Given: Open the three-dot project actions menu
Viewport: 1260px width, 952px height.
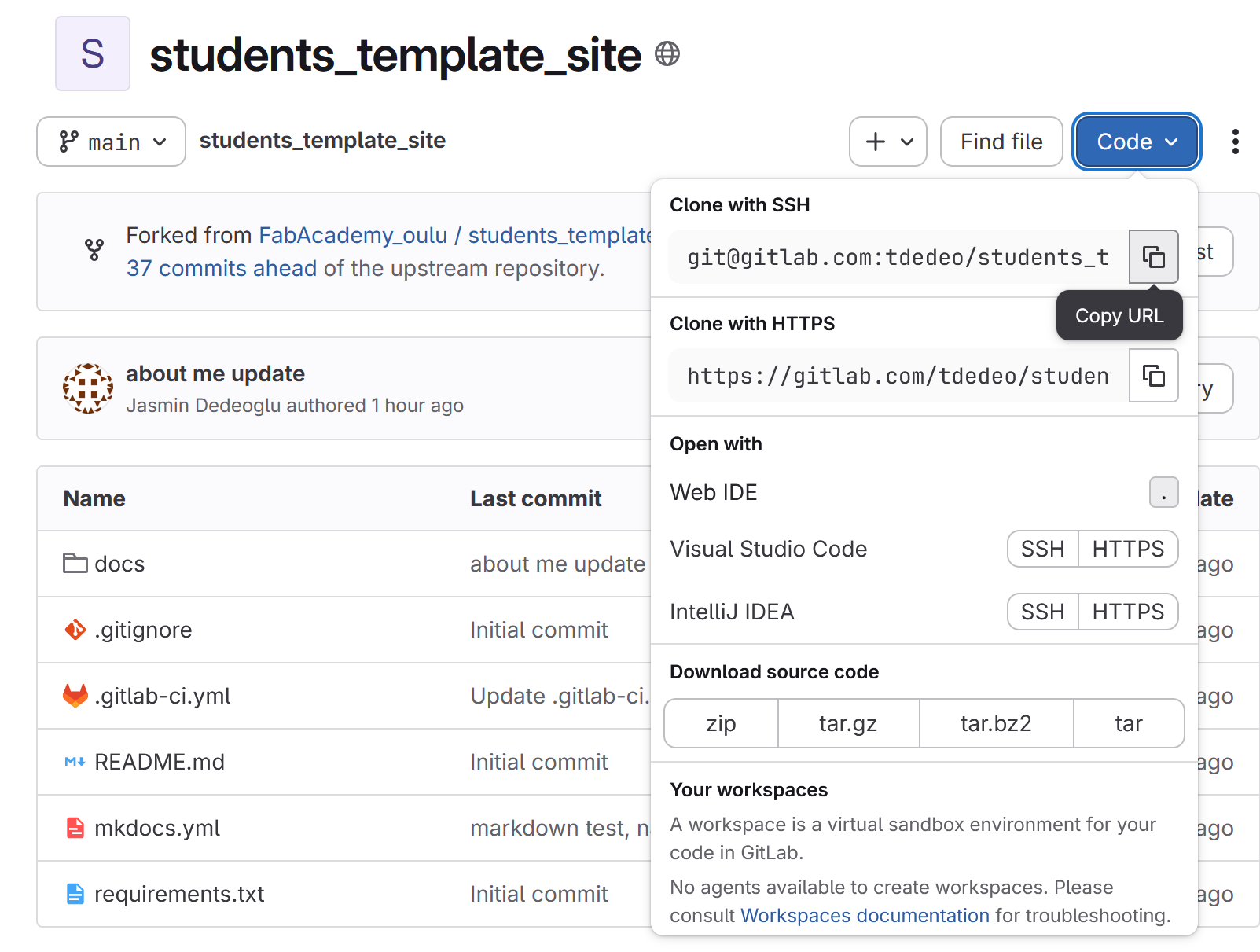Looking at the screenshot, I should coord(1235,142).
